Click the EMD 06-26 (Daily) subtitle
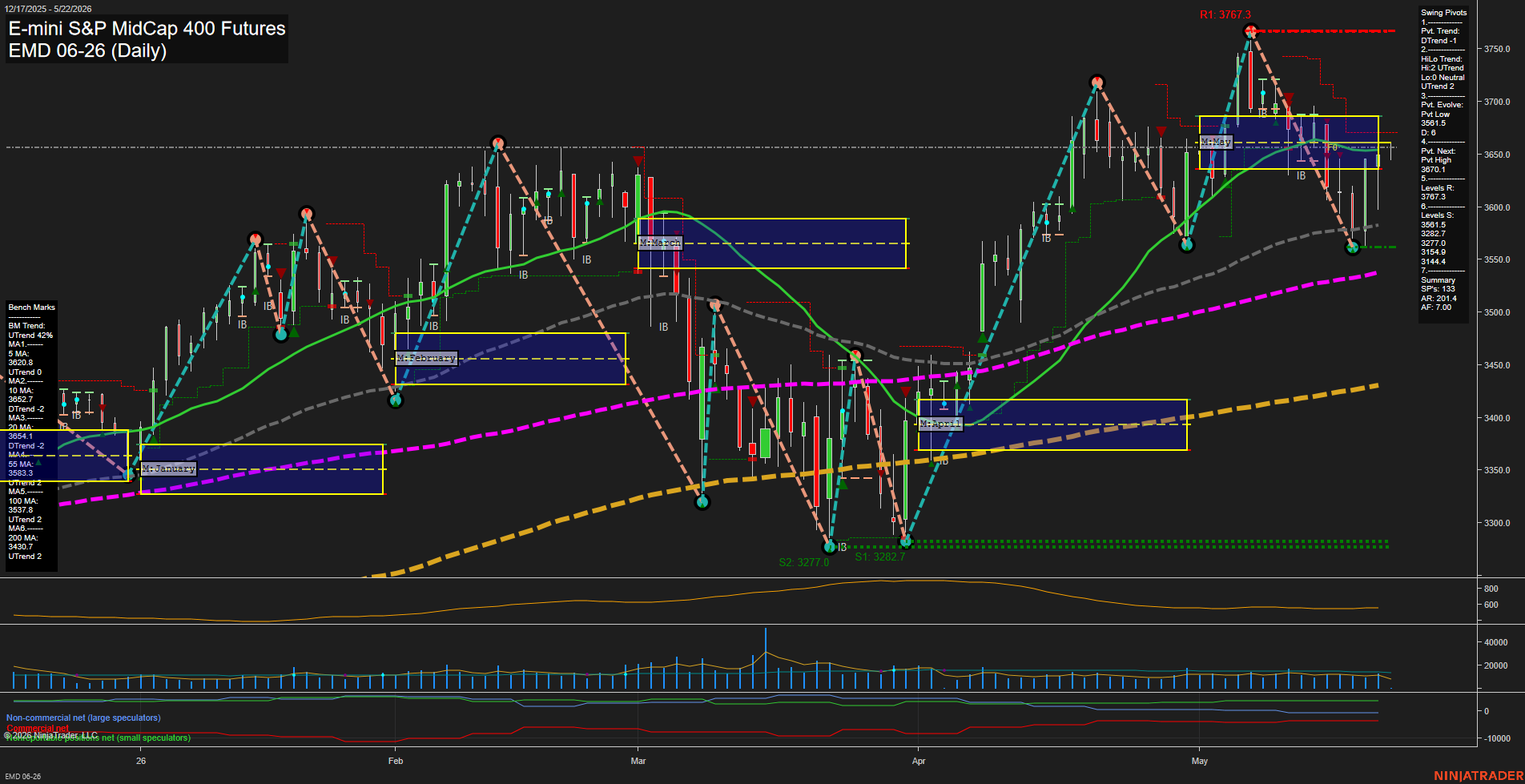This screenshot has width=1525, height=784. (x=87, y=50)
